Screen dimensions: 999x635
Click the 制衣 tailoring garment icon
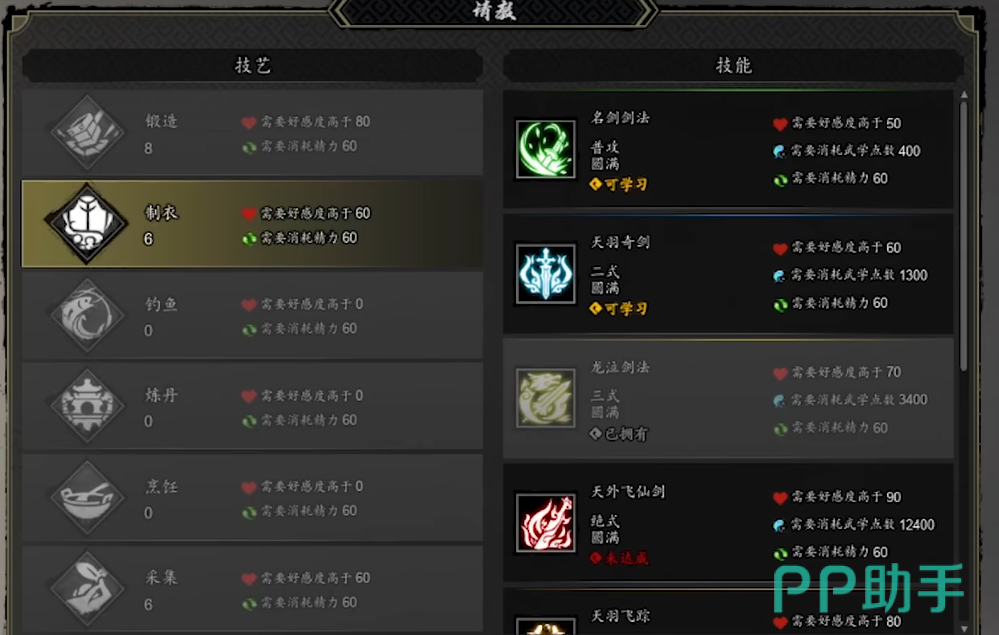click(87, 224)
